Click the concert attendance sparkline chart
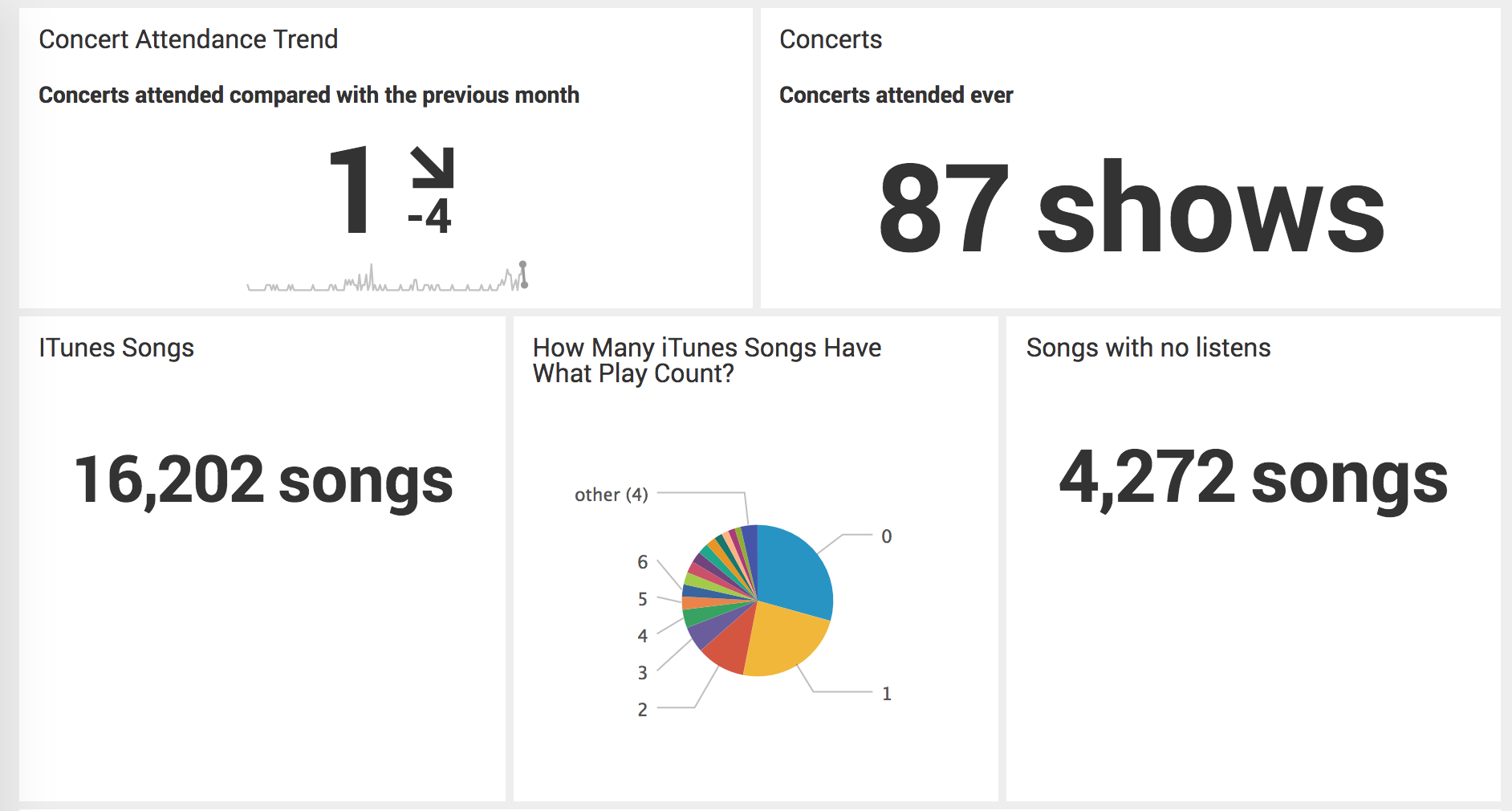The height and width of the screenshot is (811, 1512). pyautogui.click(x=388, y=277)
